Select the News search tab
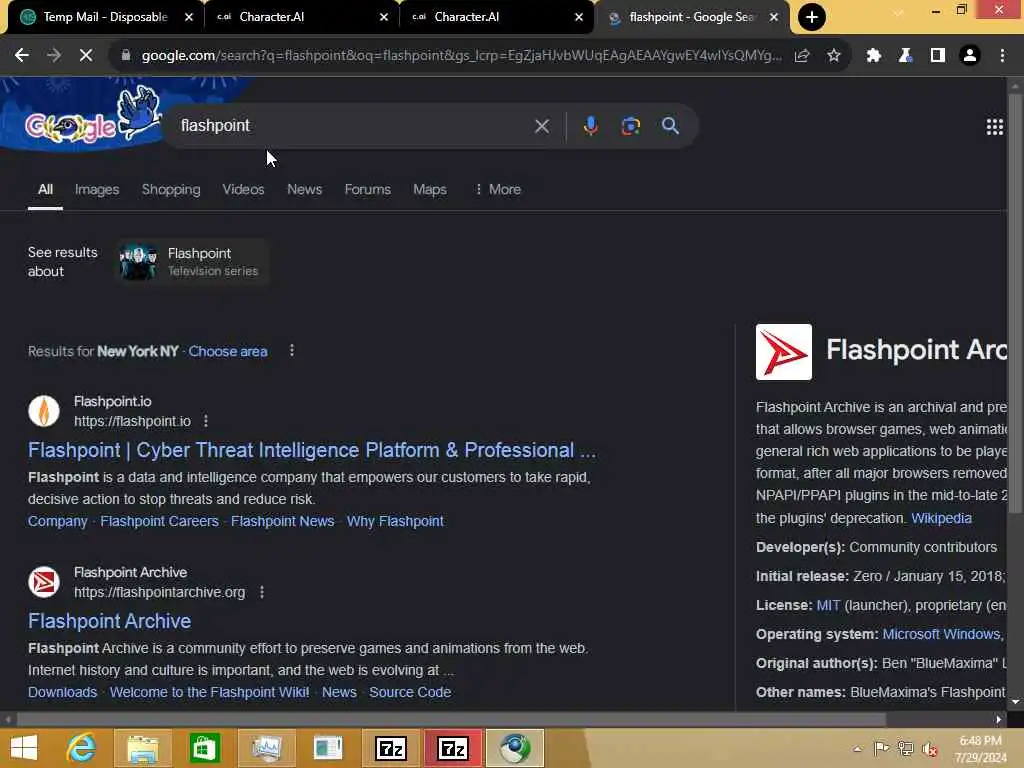1024x768 pixels. click(x=304, y=189)
